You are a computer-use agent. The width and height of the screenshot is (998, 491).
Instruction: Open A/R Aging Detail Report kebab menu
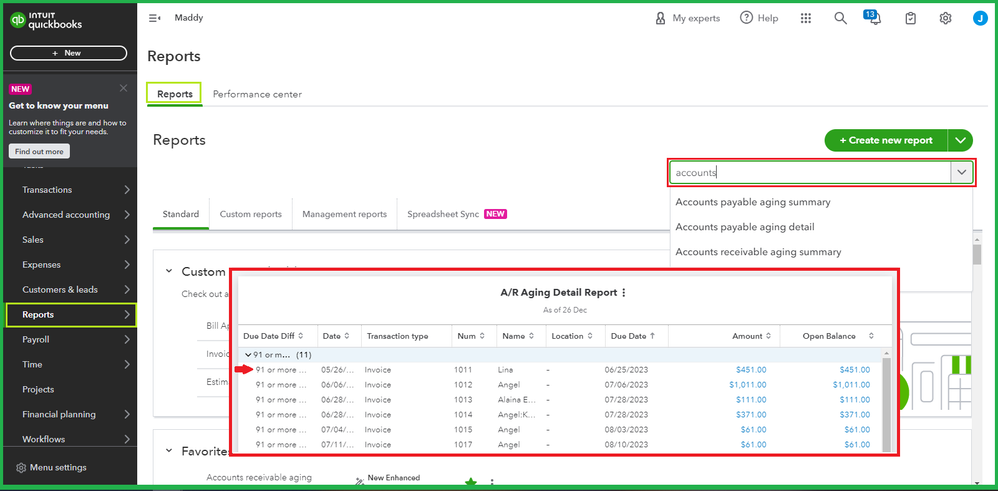pos(624,293)
